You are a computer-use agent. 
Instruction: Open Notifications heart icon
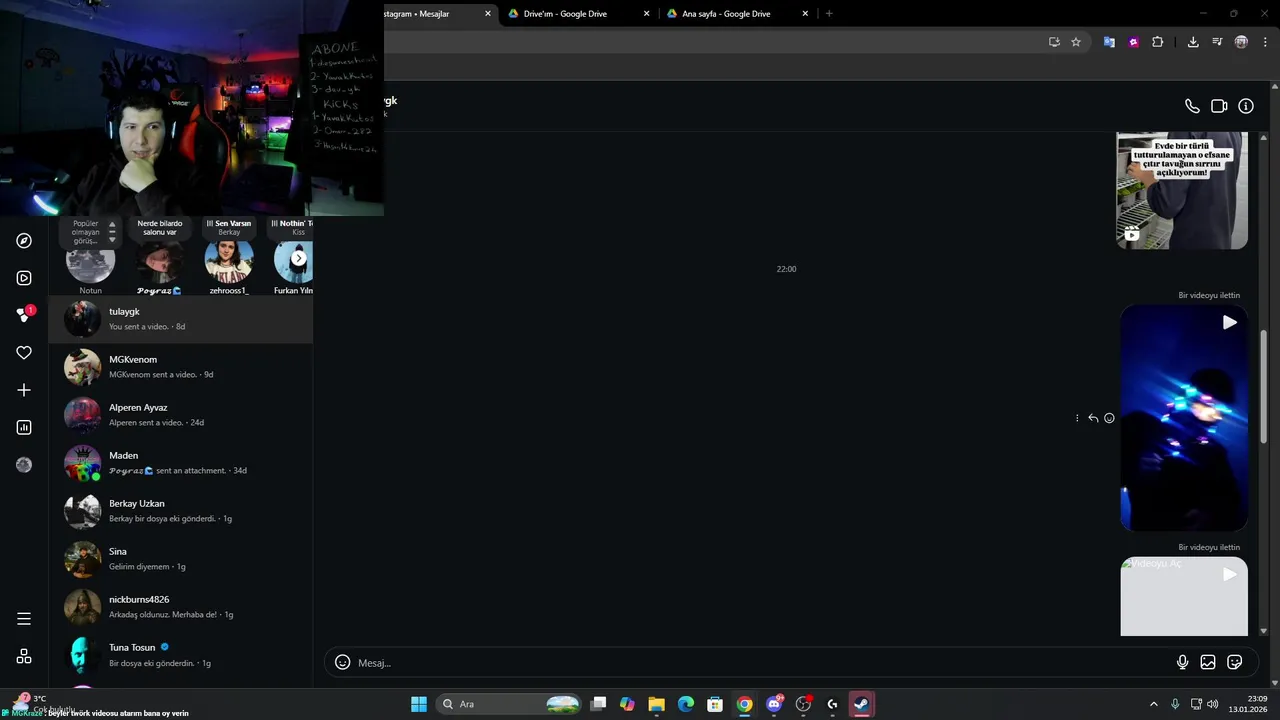tap(24, 353)
